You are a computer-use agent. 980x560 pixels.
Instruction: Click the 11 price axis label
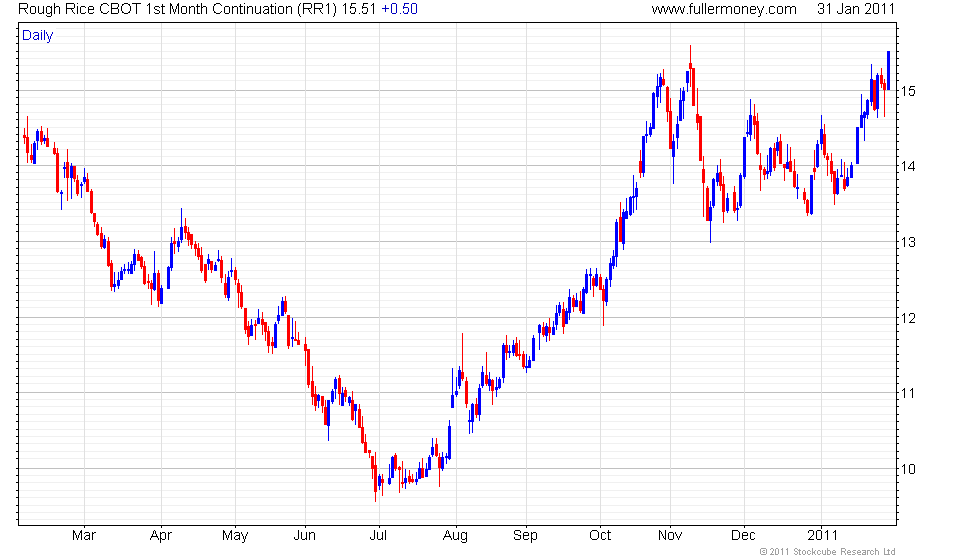[908, 393]
